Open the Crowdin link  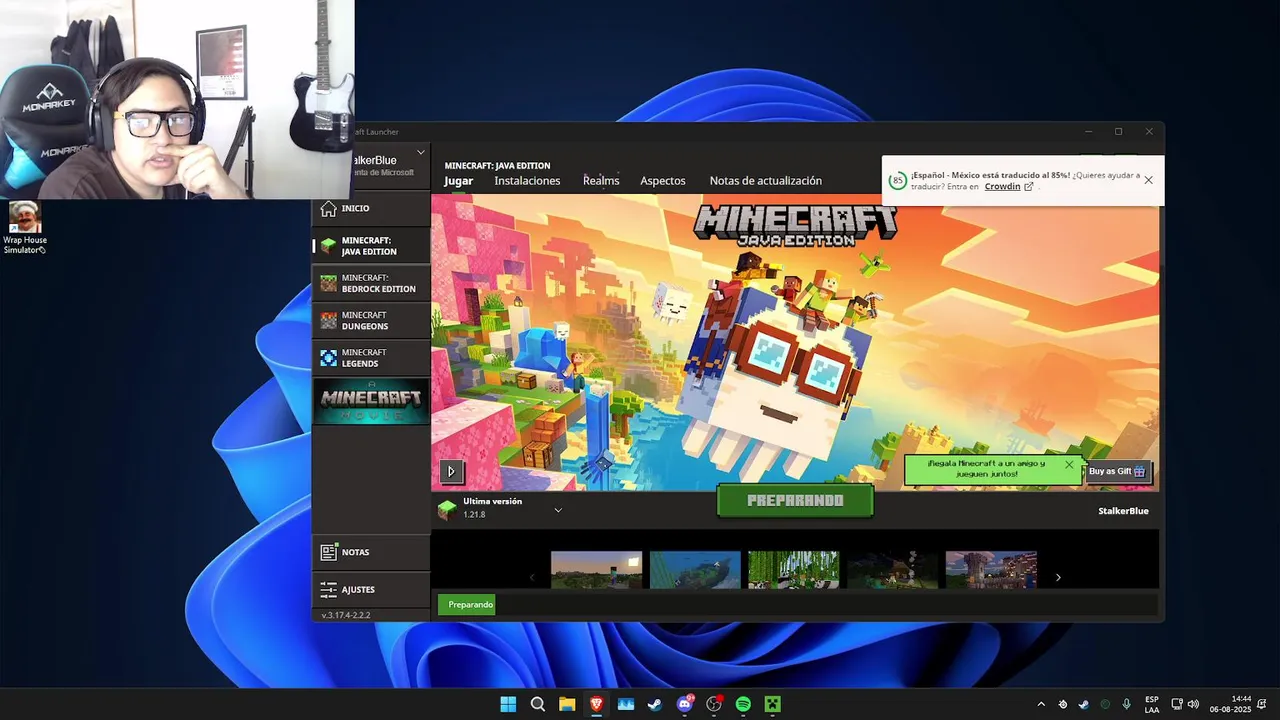1009,187
